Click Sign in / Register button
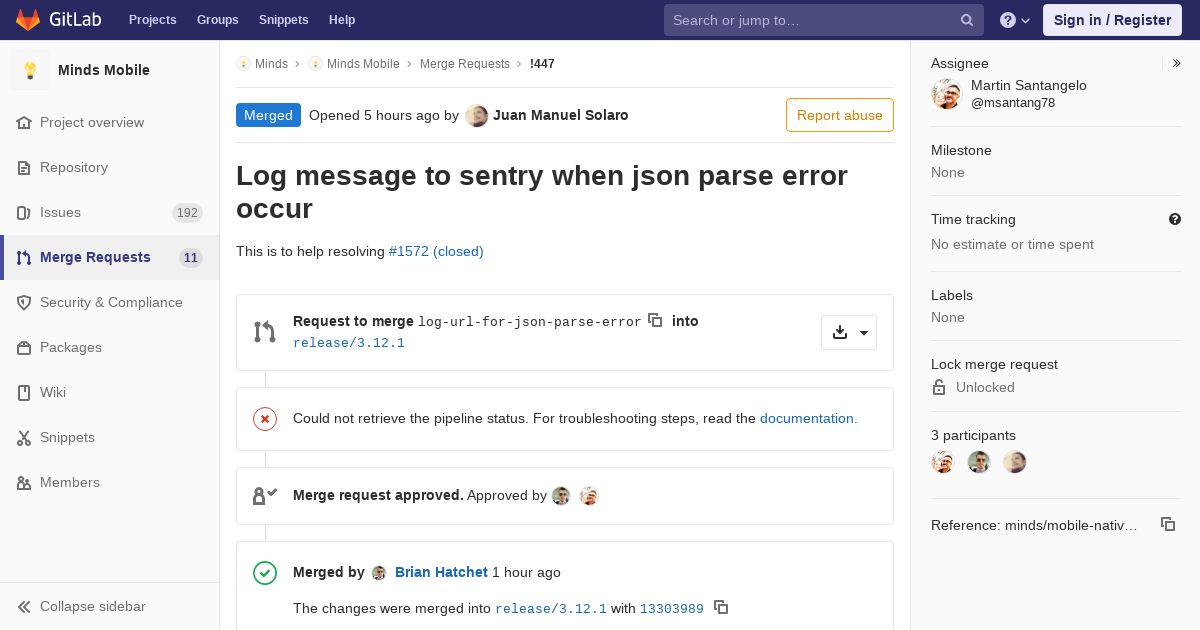Screen dimensions: 1200x630 tap(1112, 20)
